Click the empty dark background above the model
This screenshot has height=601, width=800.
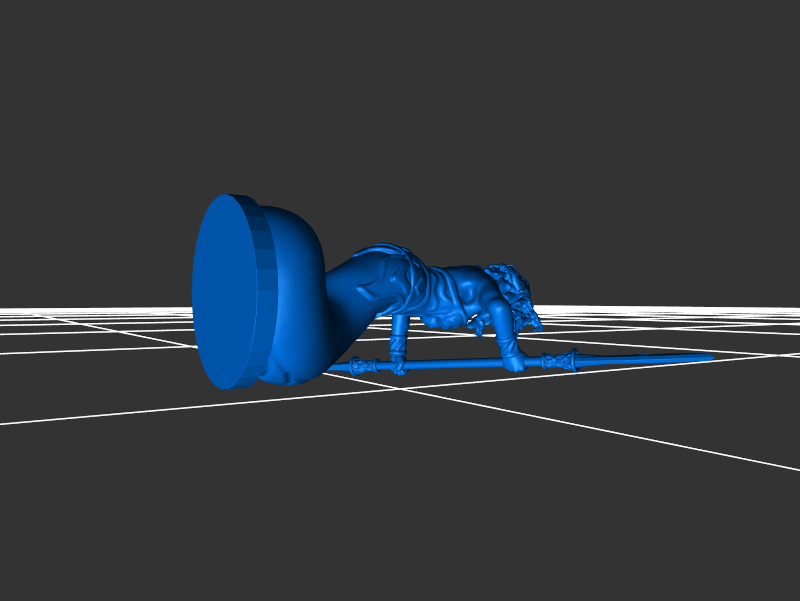tap(400, 100)
